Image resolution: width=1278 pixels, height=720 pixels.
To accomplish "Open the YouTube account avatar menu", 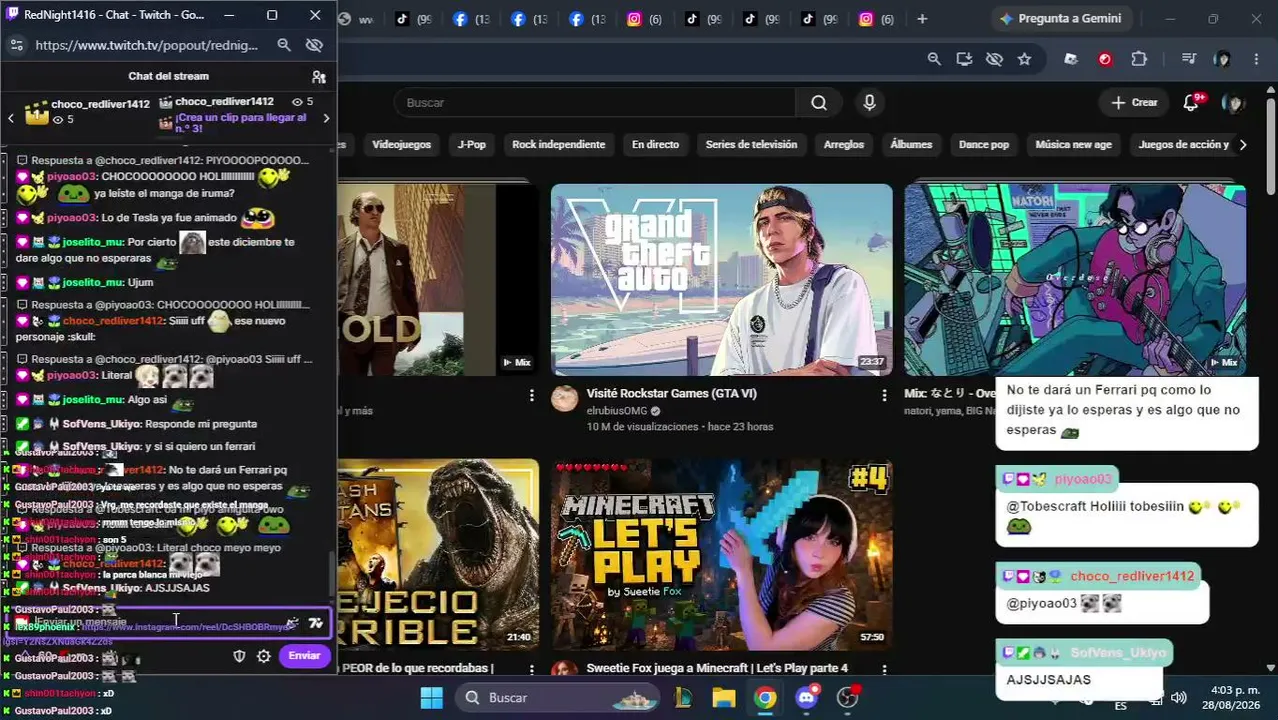I will tap(1234, 102).
